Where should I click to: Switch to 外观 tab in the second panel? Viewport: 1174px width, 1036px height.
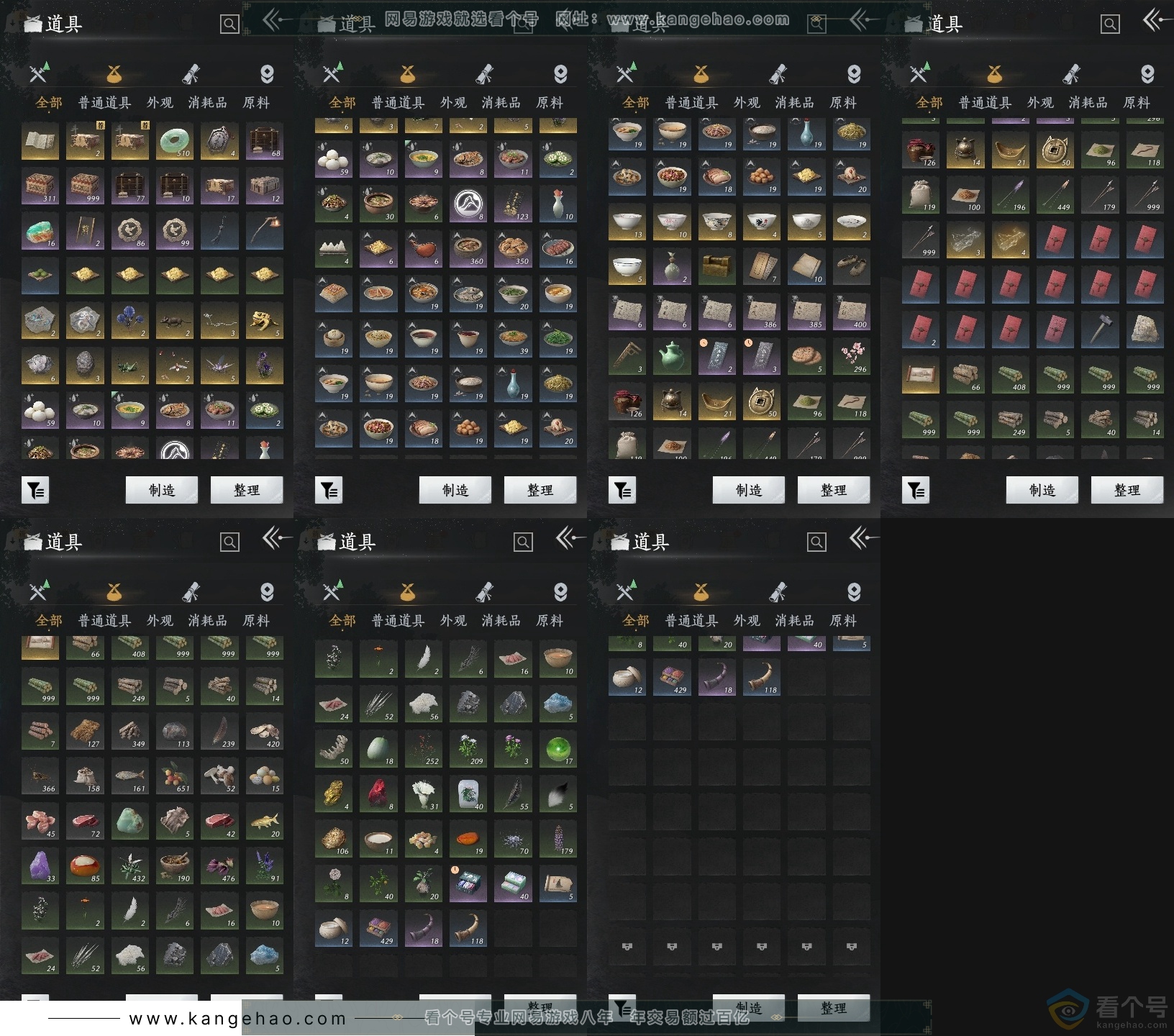pos(453,103)
